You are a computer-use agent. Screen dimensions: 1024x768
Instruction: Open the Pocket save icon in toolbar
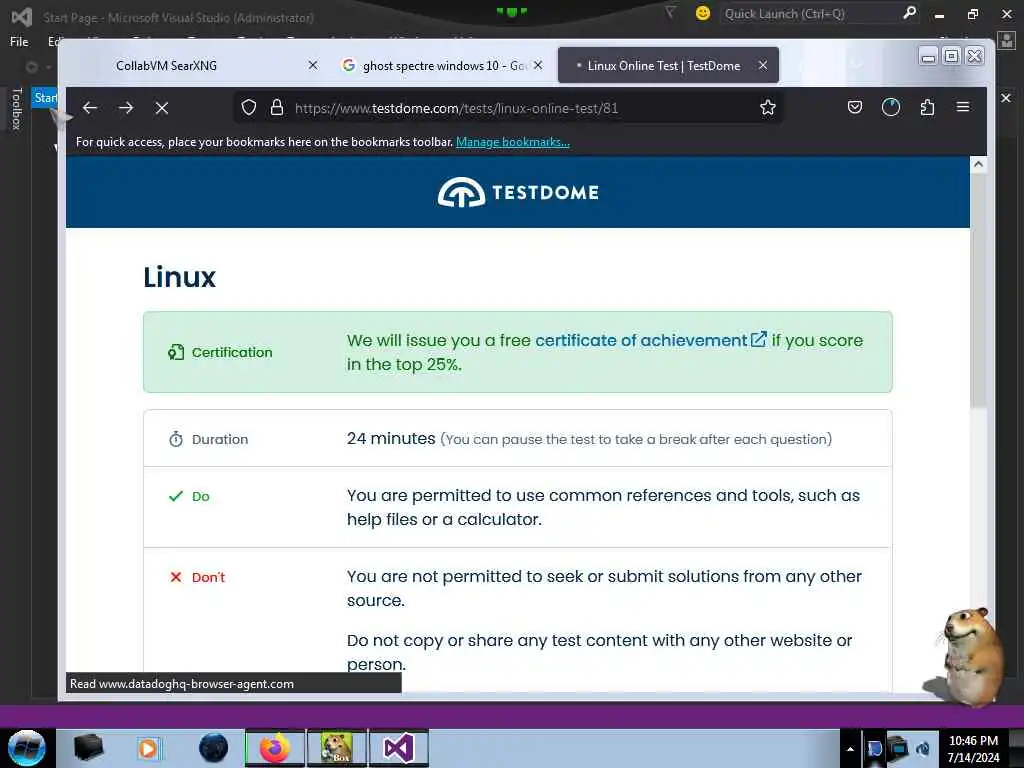(855, 107)
